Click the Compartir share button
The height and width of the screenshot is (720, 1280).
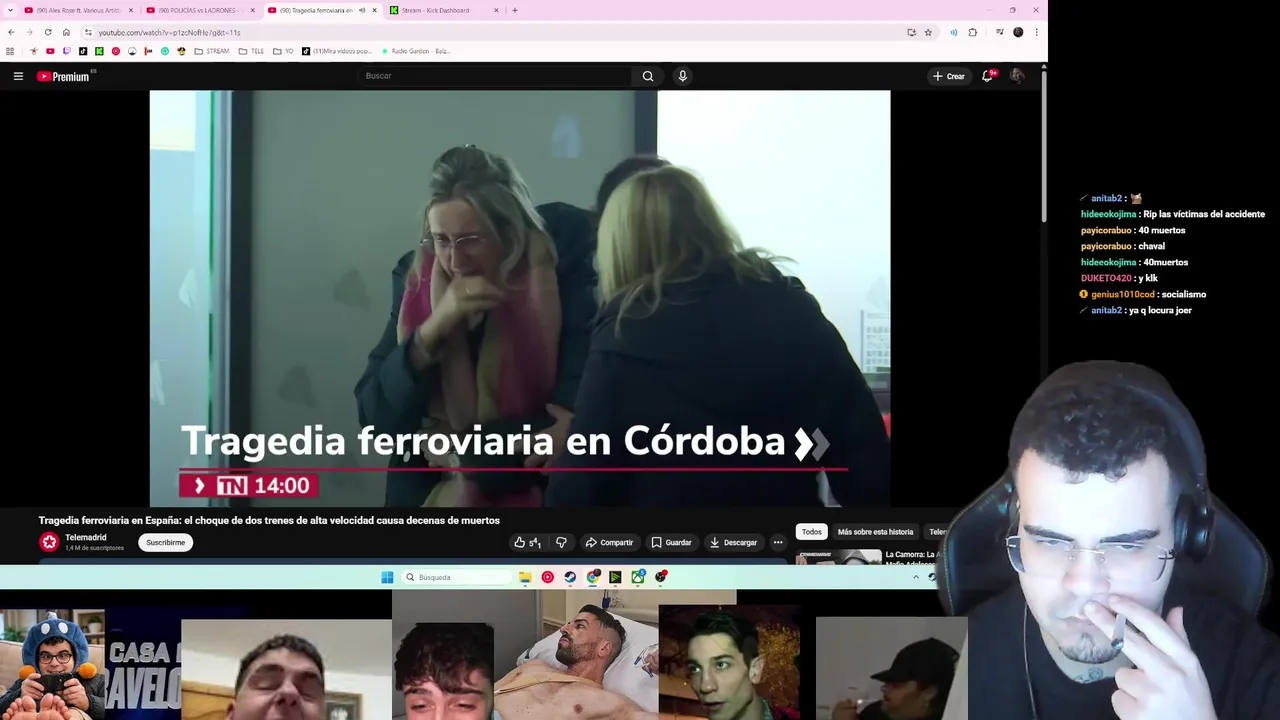609,542
